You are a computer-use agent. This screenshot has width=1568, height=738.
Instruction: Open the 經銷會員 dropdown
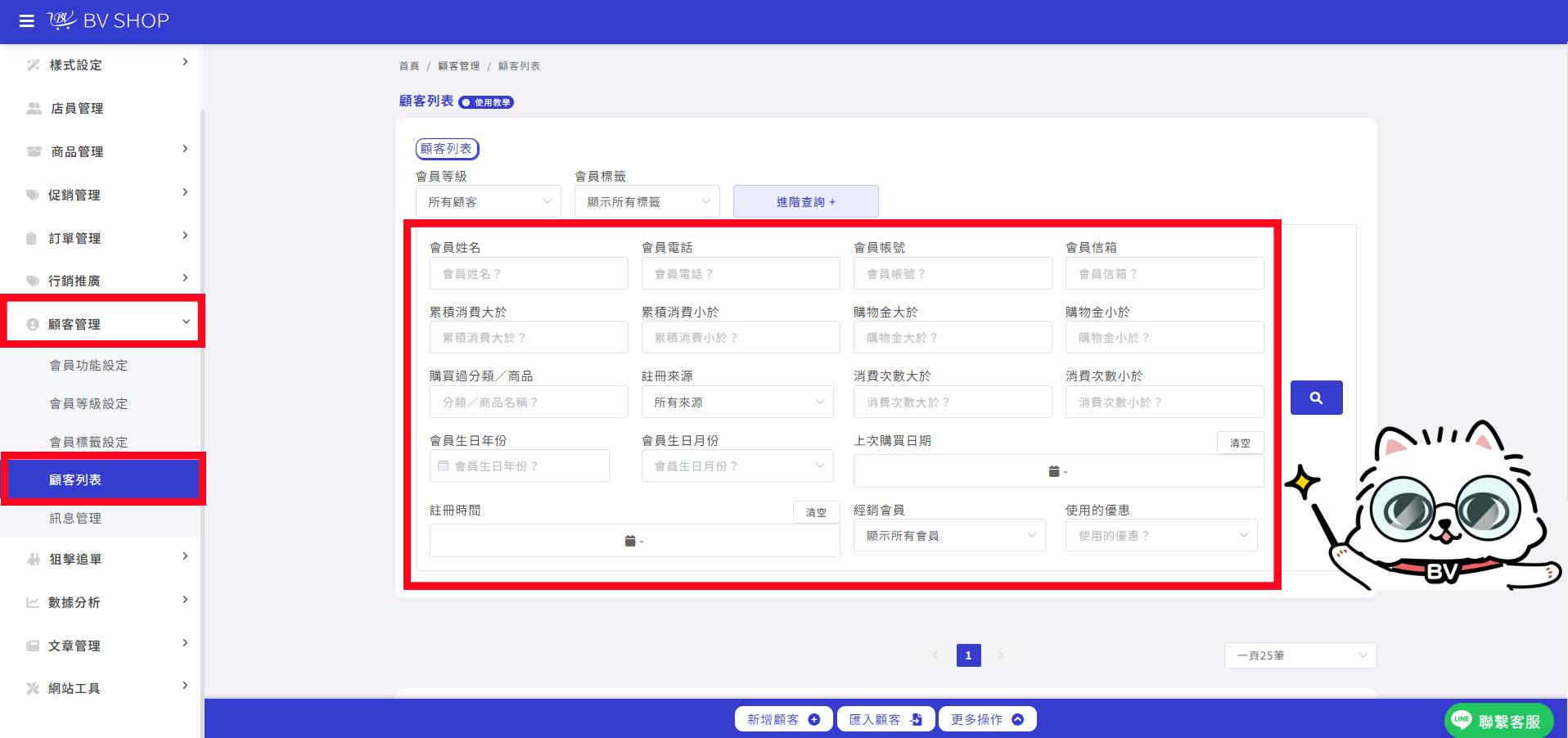click(949, 535)
